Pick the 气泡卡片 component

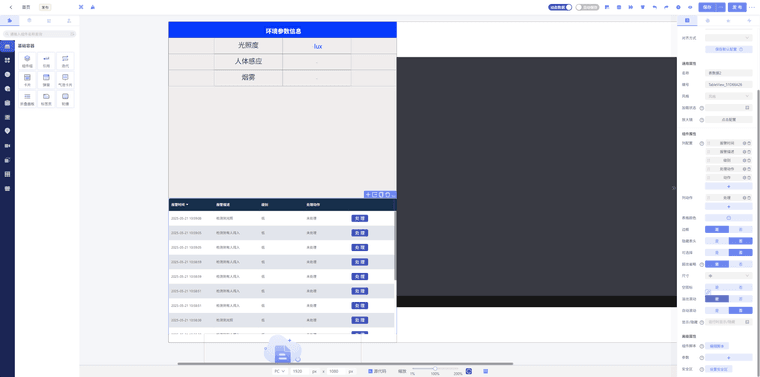point(65,80)
